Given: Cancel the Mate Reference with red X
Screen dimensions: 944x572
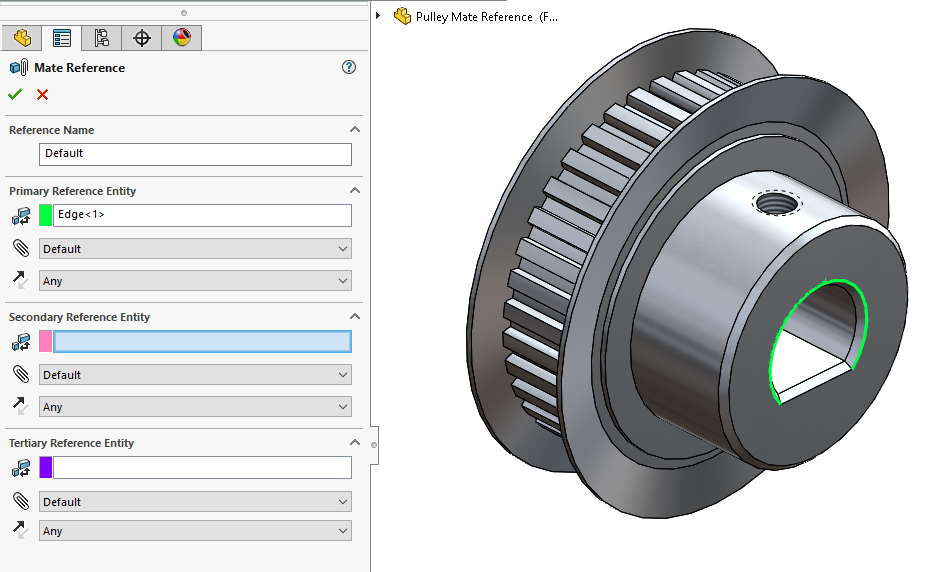Looking at the screenshot, I should [42, 94].
